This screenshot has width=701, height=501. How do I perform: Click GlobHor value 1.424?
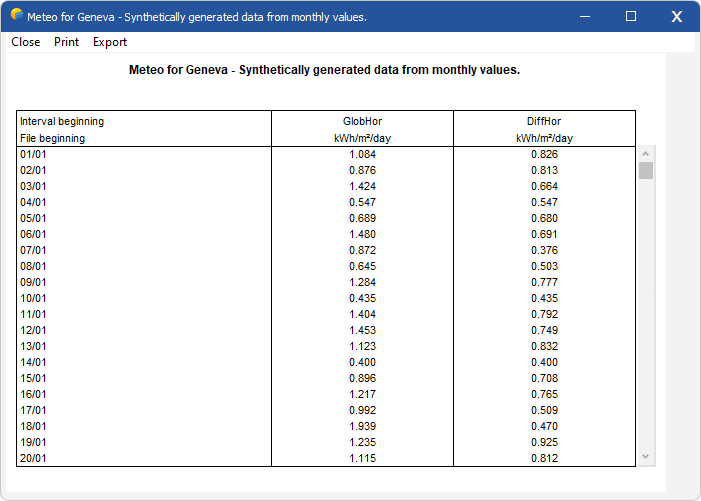(362, 186)
